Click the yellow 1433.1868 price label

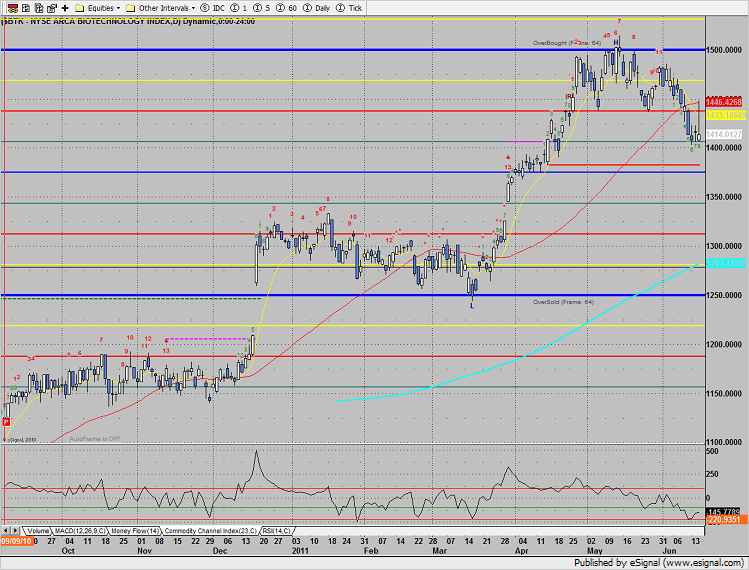(x=726, y=116)
